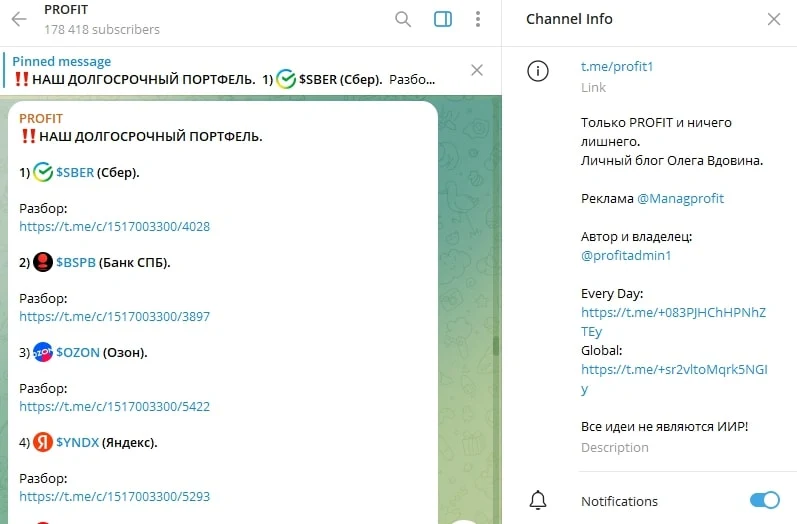This screenshot has width=797, height=524.
Task: Click the Bank SPB red logo emoji
Action: pyautogui.click(x=43, y=262)
